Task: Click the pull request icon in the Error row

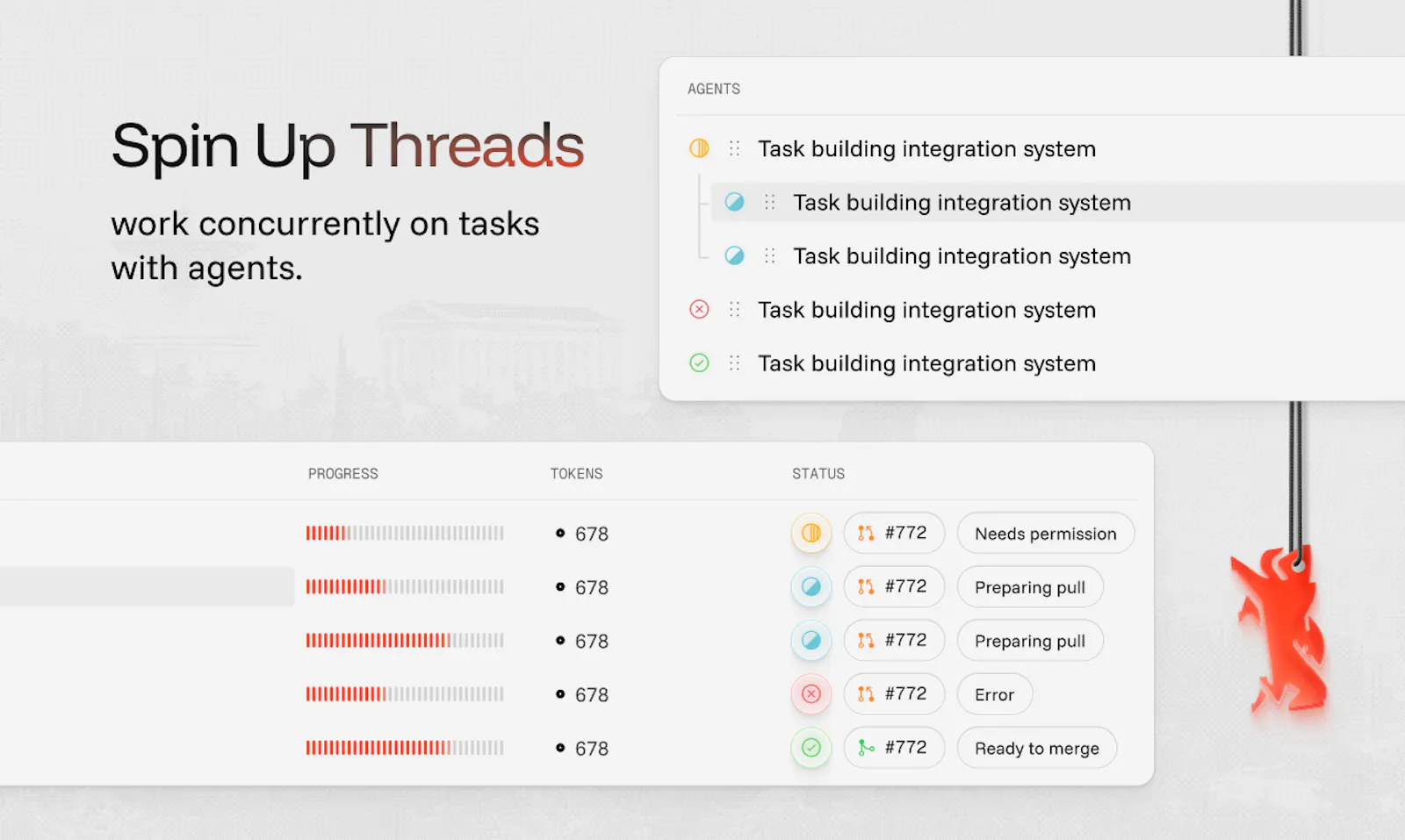Action: point(866,694)
